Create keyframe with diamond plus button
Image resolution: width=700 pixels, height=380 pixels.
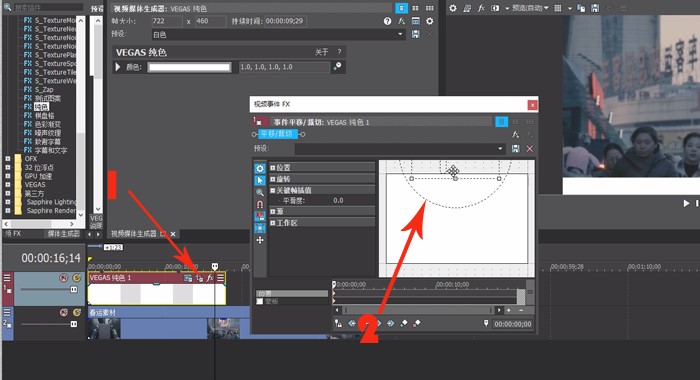[x=404, y=323]
